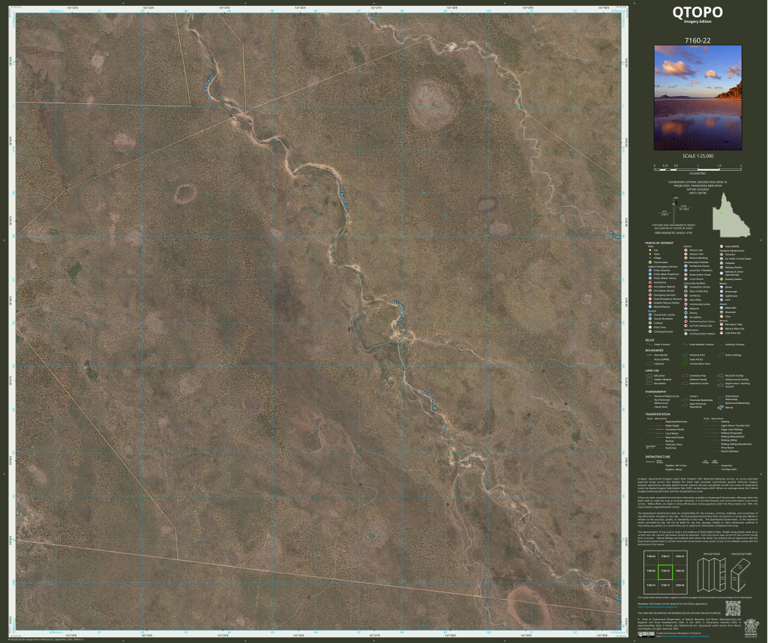The image size is (768, 643).
Task: Open the beach sunset cover photo
Action: coord(698,98)
